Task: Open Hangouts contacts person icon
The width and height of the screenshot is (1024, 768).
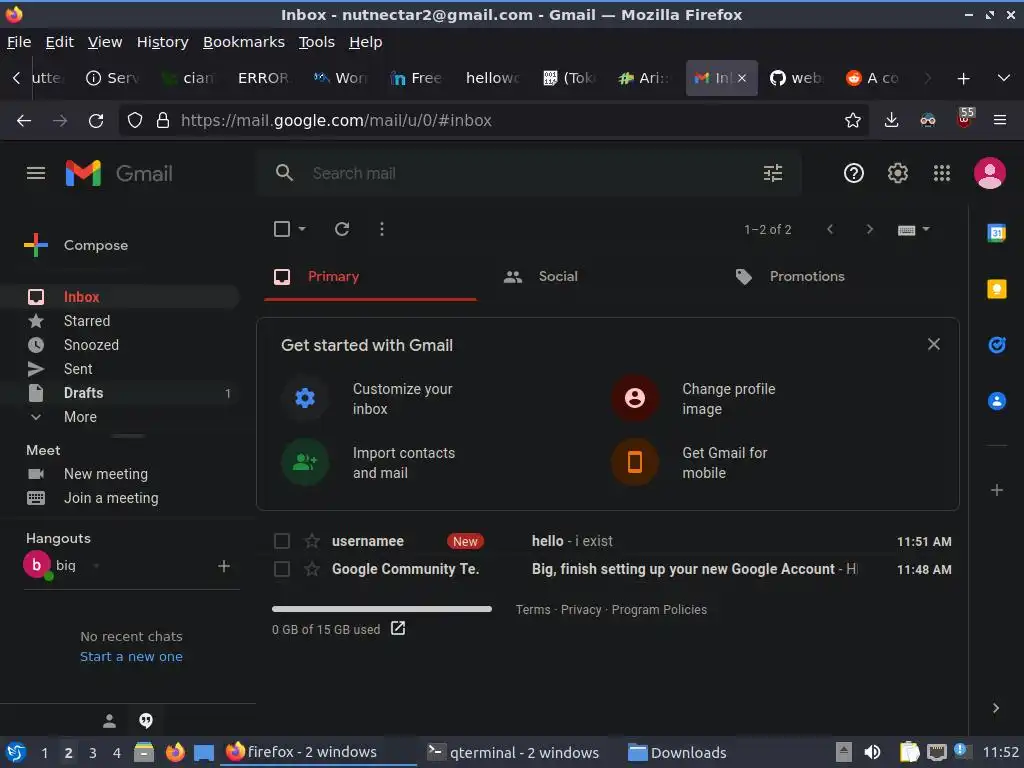Action: coord(109,720)
